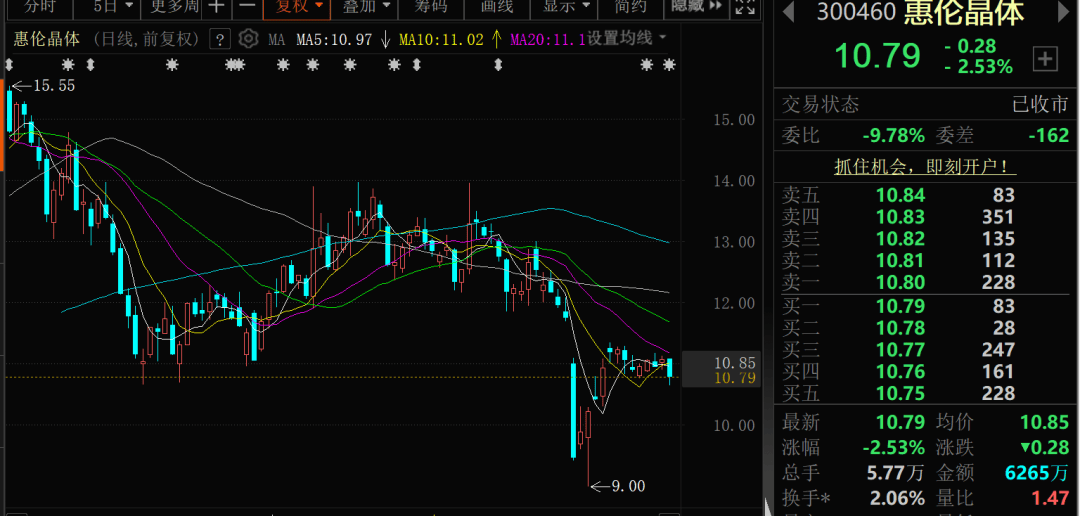
Task: Click the 画线 drawing button
Action: point(497,7)
